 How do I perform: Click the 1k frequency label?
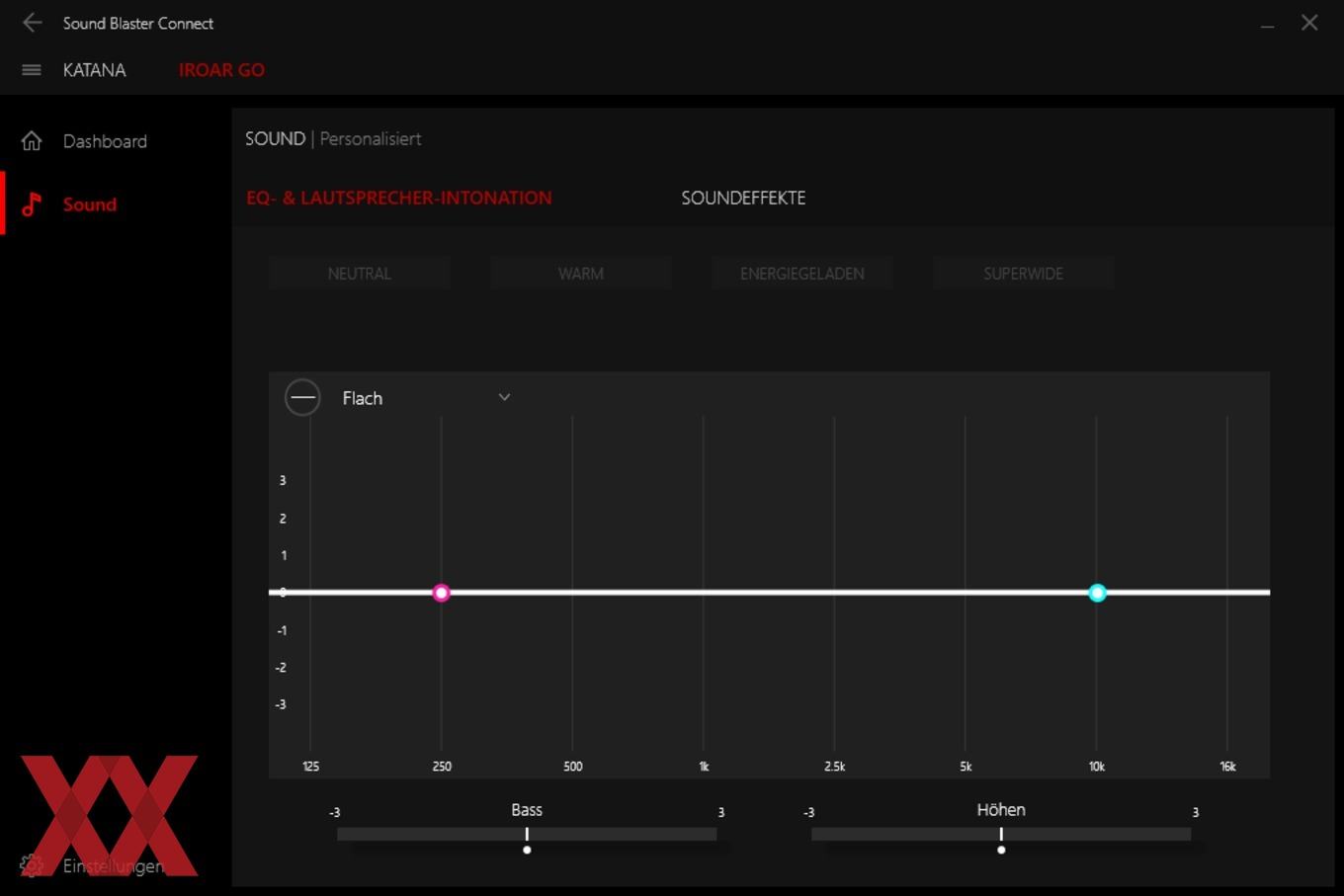coord(704,767)
